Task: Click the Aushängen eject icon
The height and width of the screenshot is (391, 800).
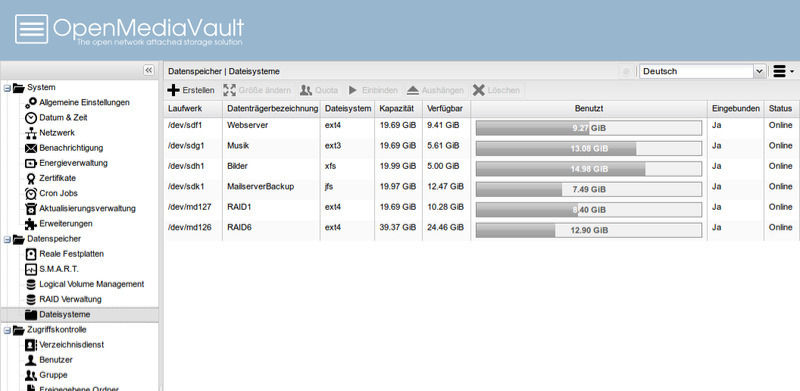Action: click(413, 90)
